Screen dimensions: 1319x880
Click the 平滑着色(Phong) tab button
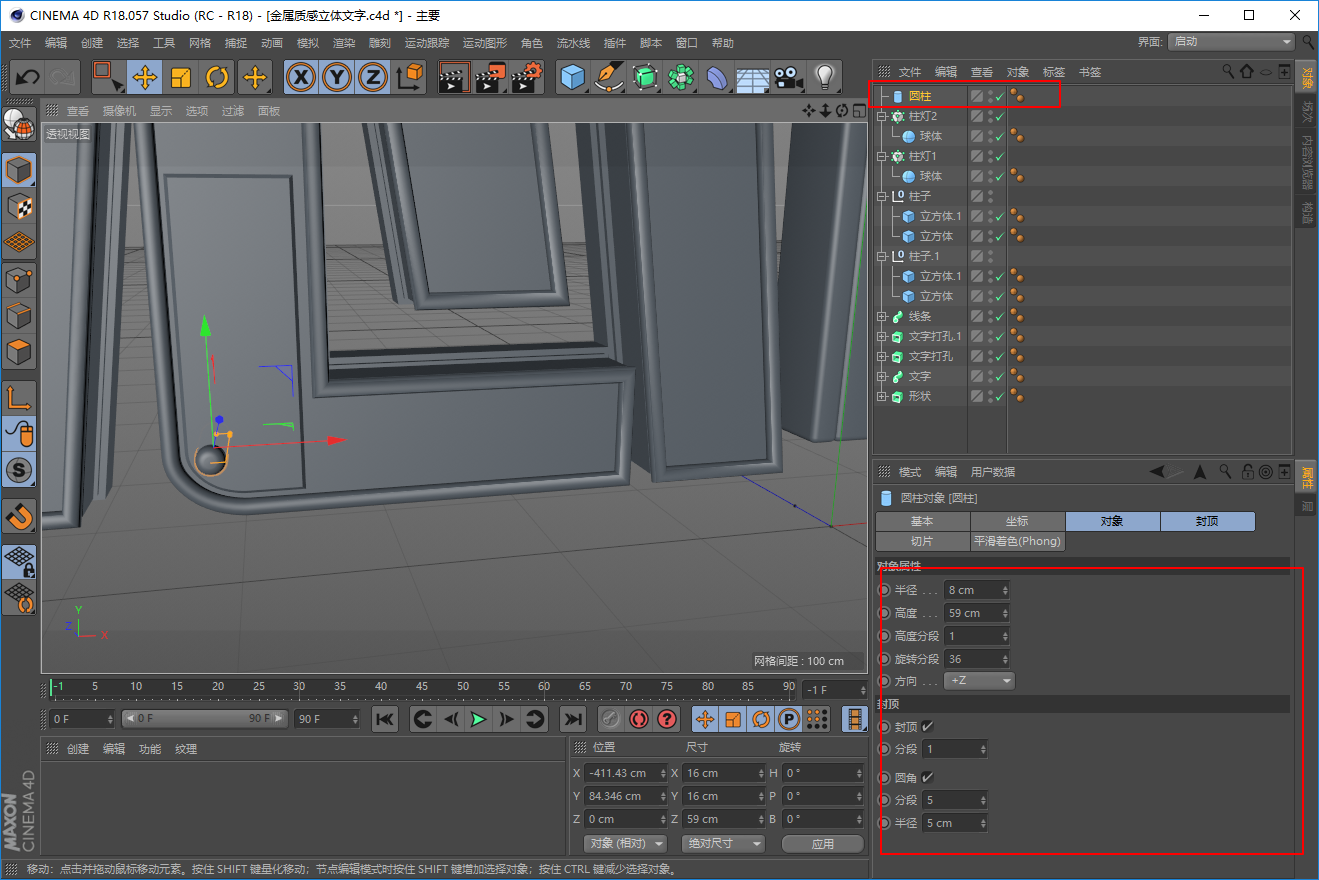click(1017, 541)
